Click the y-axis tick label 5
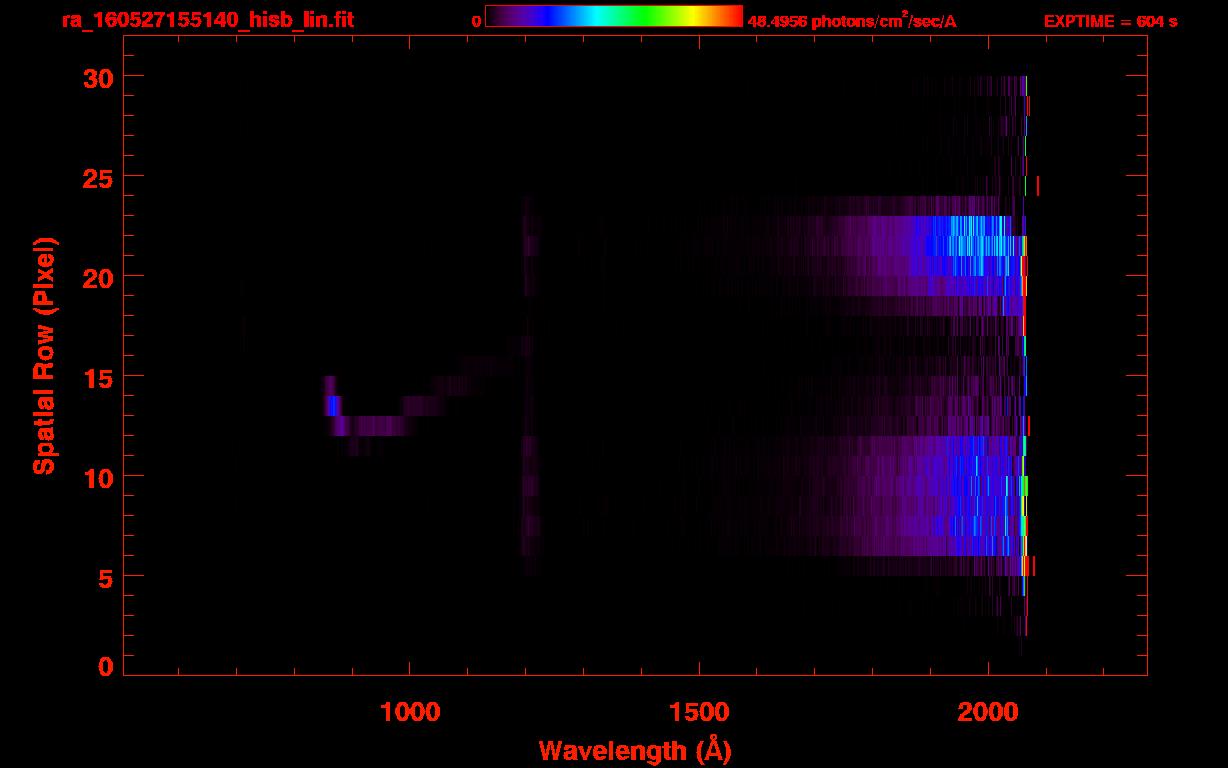The width and height of the screenshot is (1228, 768). (x=105, y=577)
